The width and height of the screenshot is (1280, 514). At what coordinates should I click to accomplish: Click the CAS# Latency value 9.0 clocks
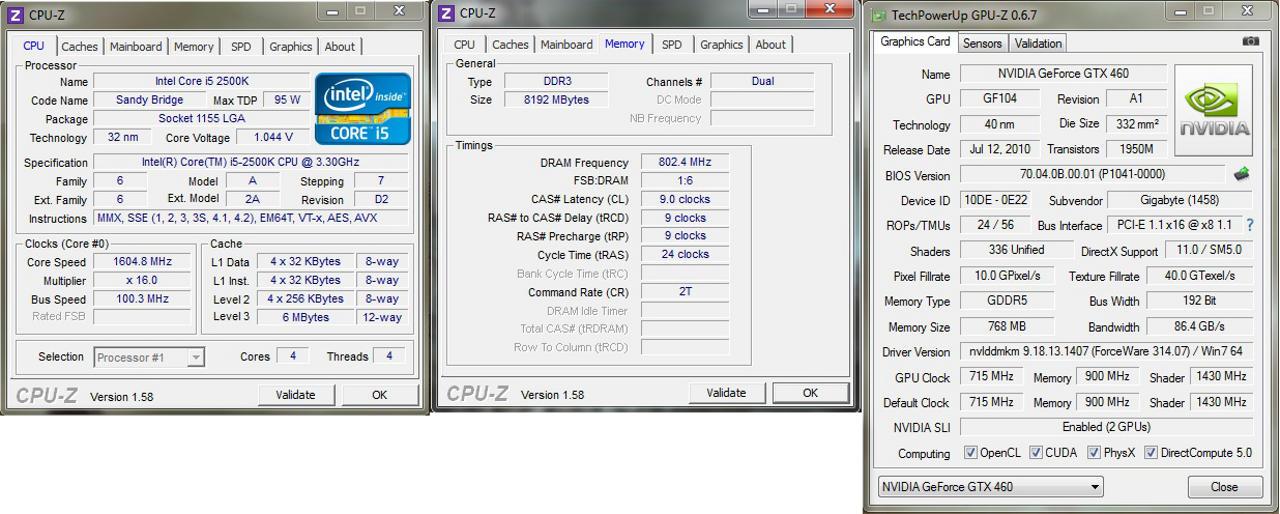click(x=684, y=199)
